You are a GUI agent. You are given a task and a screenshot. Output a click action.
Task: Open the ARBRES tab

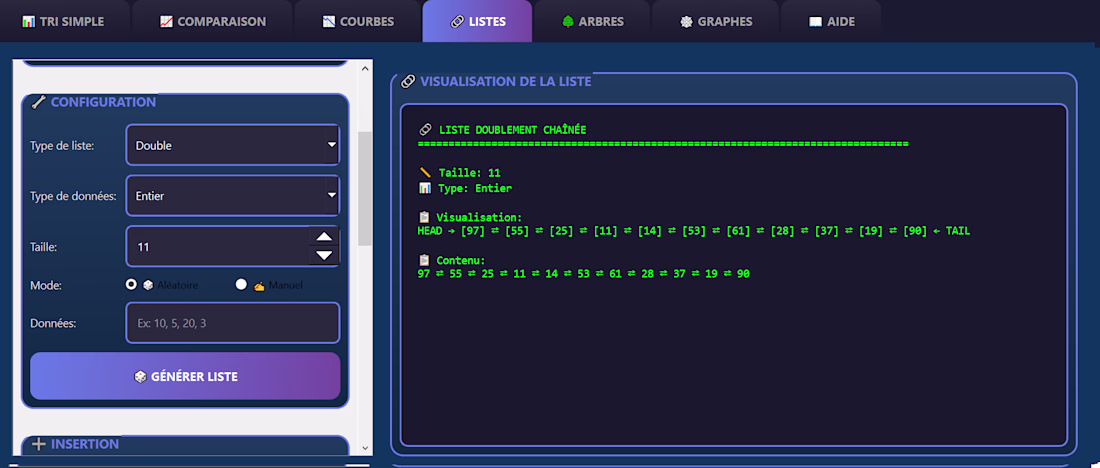(x=593, y=22)
